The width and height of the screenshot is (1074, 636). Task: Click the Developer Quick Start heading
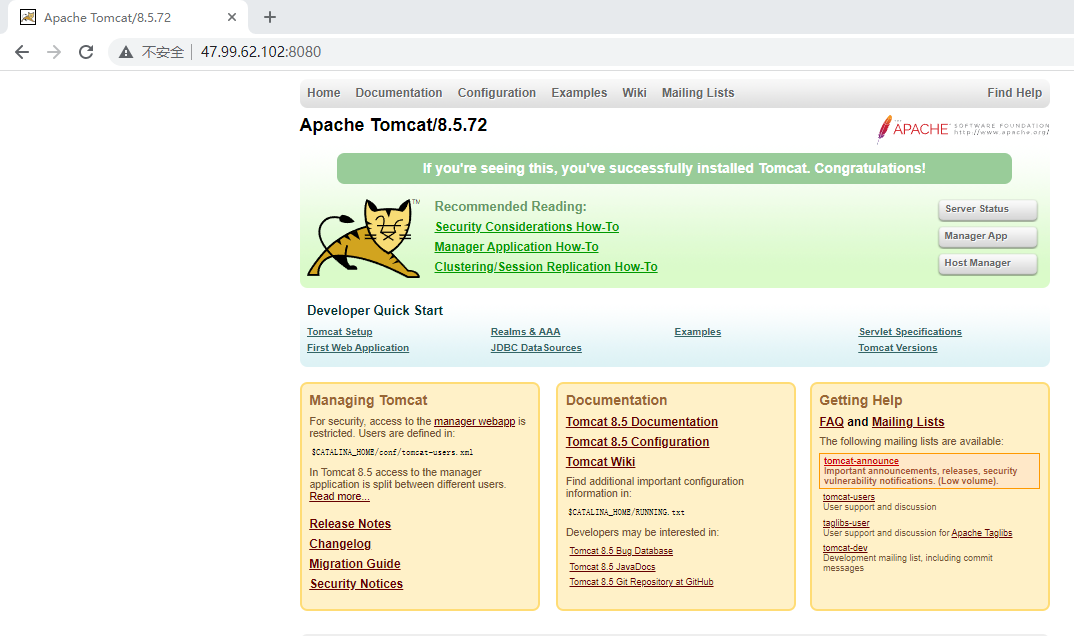(x=375, y=310)
